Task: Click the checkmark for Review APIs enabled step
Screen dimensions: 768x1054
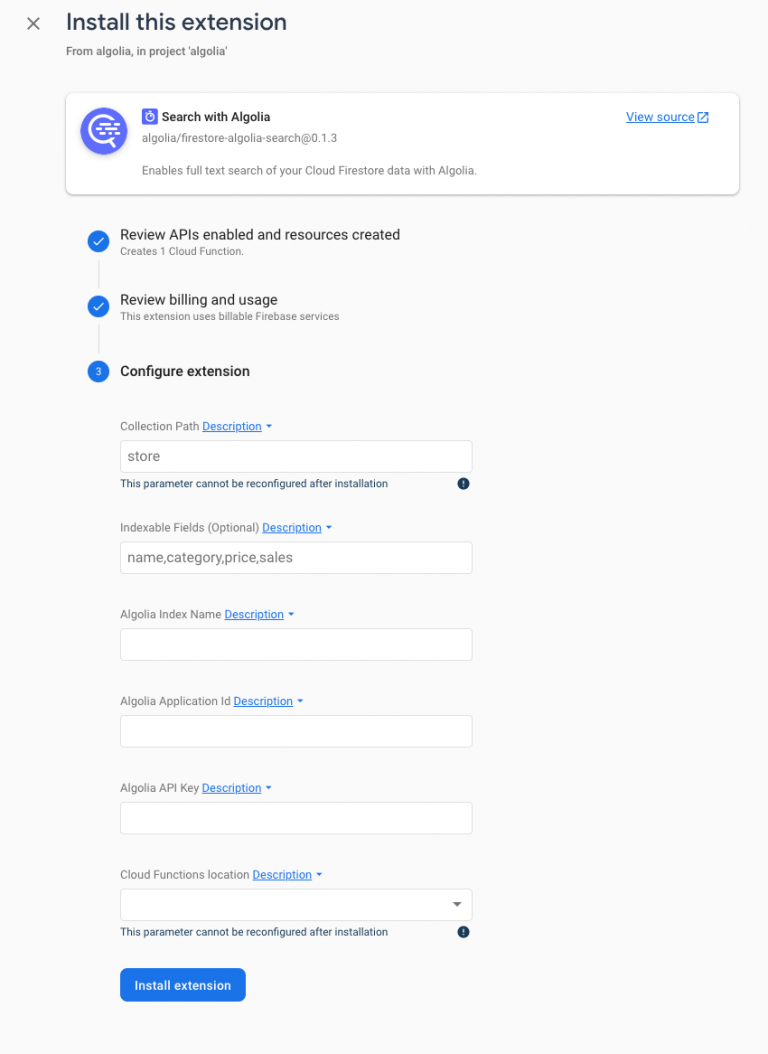Action: (98, 241)
